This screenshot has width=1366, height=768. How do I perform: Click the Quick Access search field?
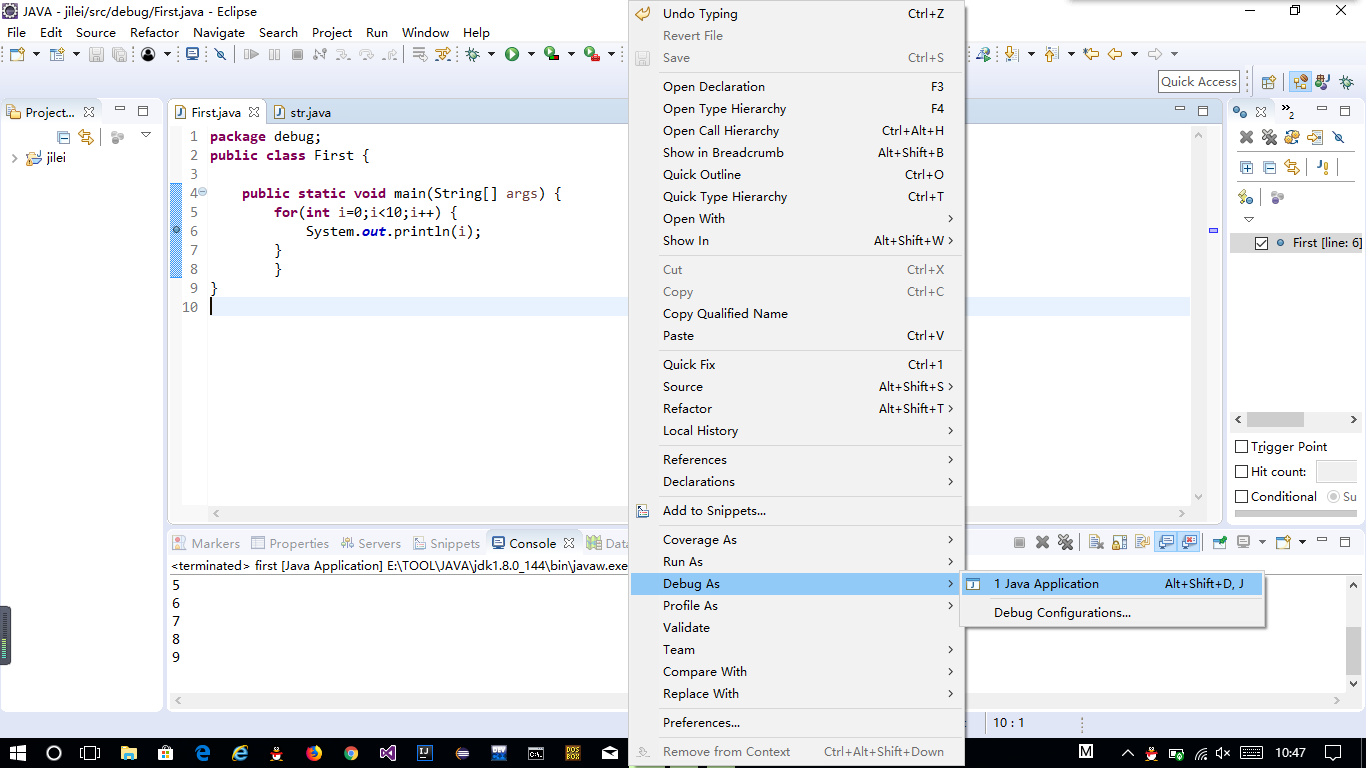point(1199,82)
